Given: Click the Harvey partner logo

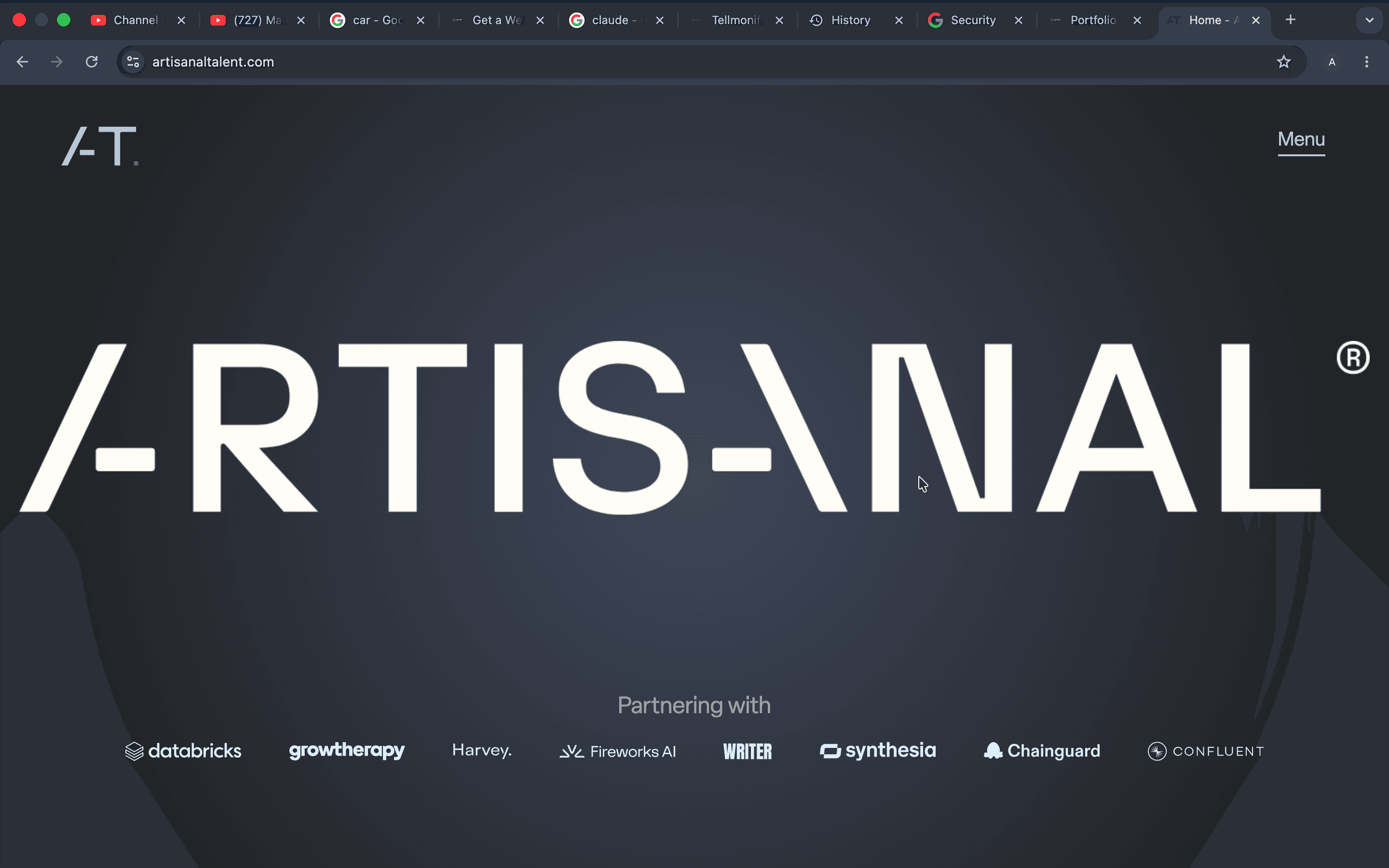Looking at the screenshot, I should 481,750.
